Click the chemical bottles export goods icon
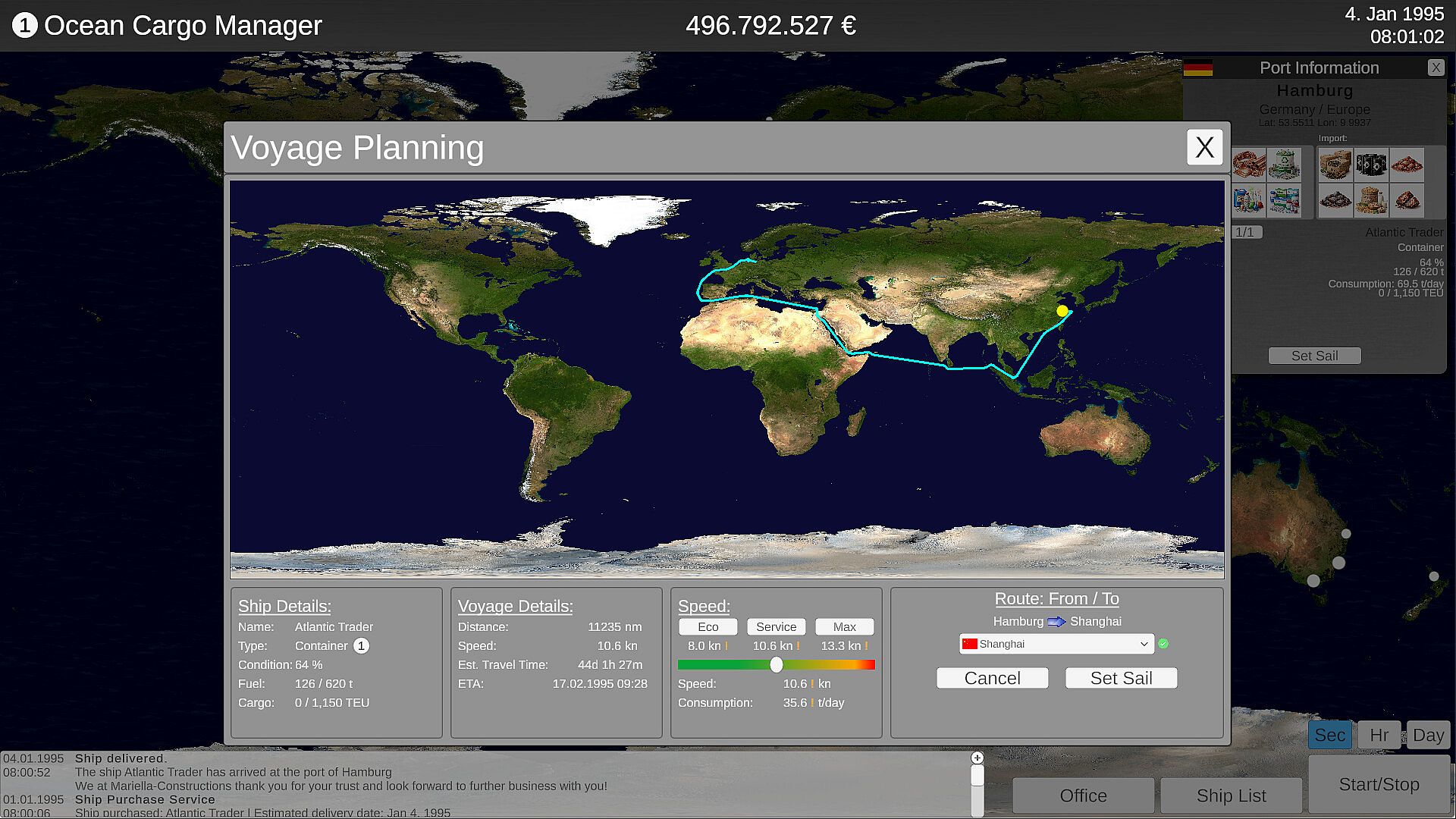Image resolution: width=1456 pixels, height=819 pixels. pyautogui.click(x=1249, y=200)
